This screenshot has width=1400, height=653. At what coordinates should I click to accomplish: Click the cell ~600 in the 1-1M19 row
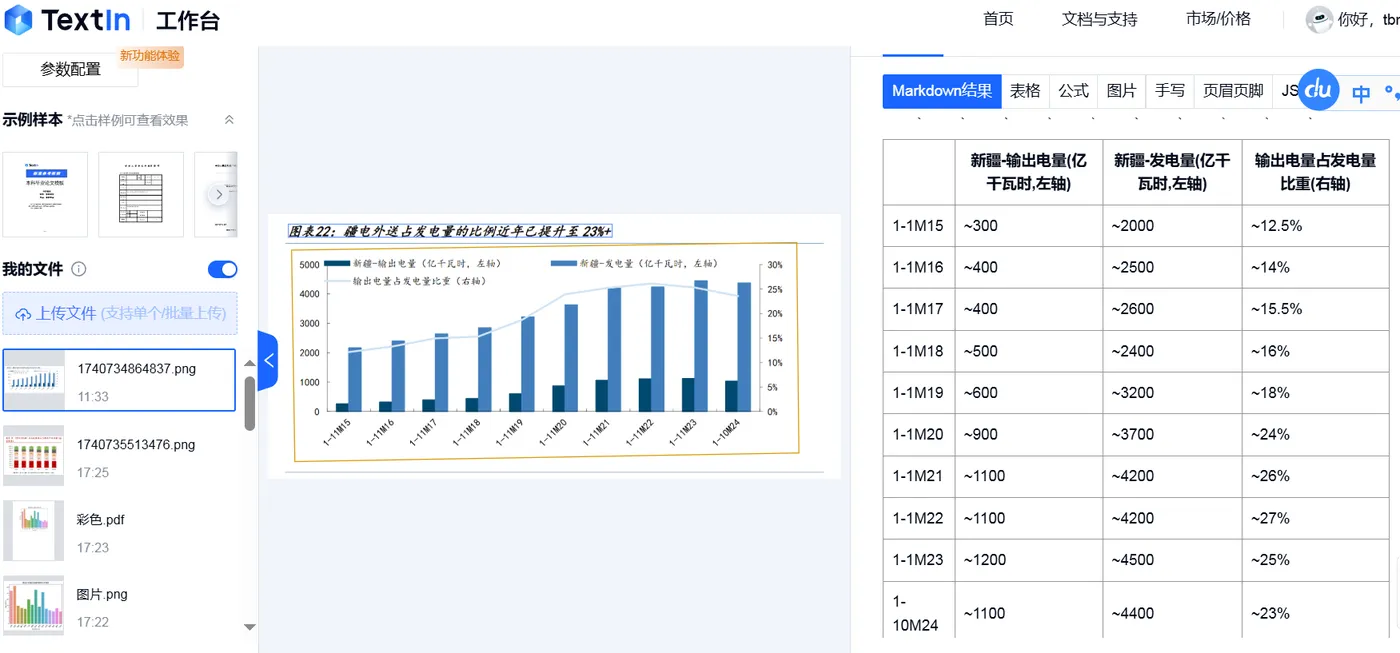pos(1028,393)
